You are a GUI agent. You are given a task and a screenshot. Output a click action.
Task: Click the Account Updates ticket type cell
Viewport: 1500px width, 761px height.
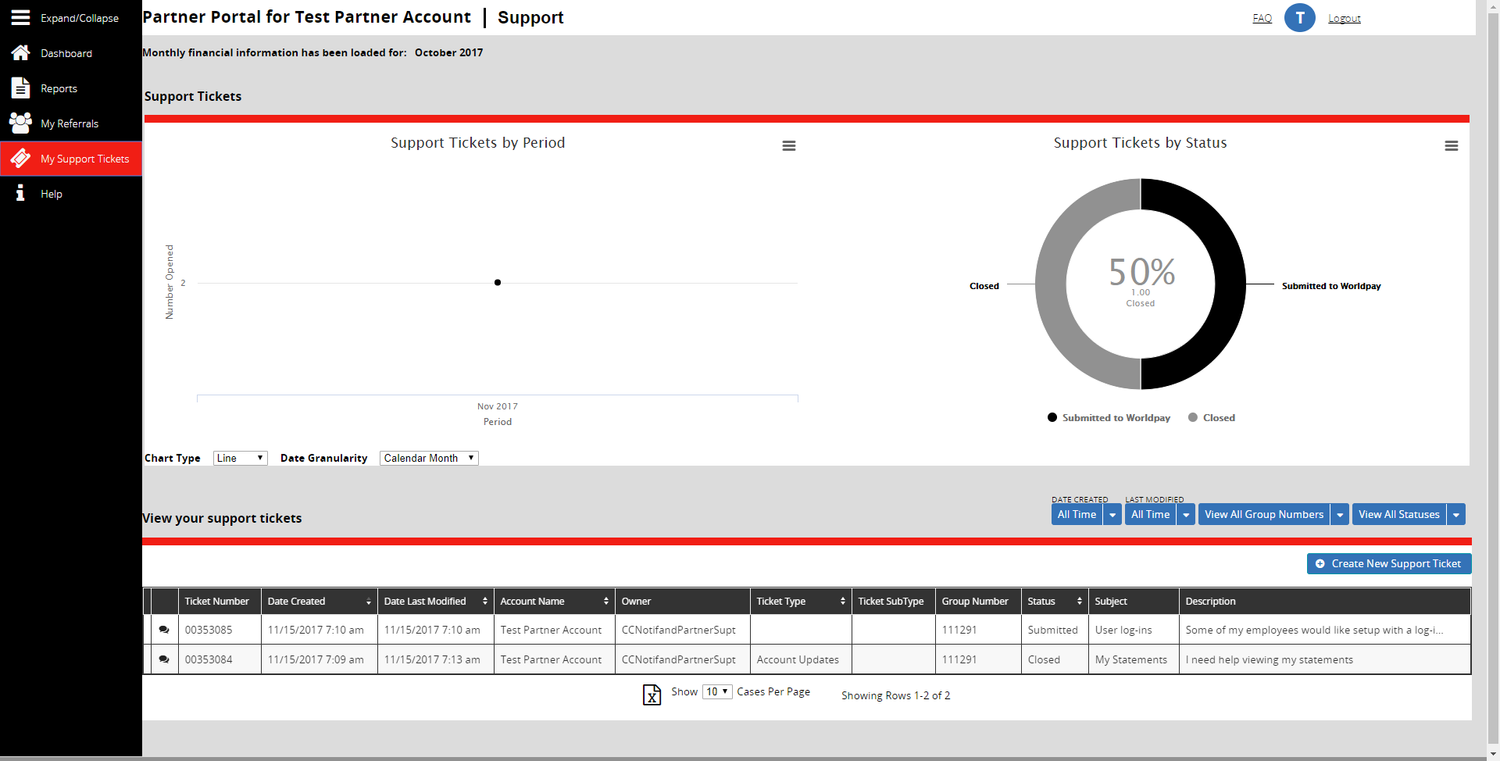tap(801, 659)
